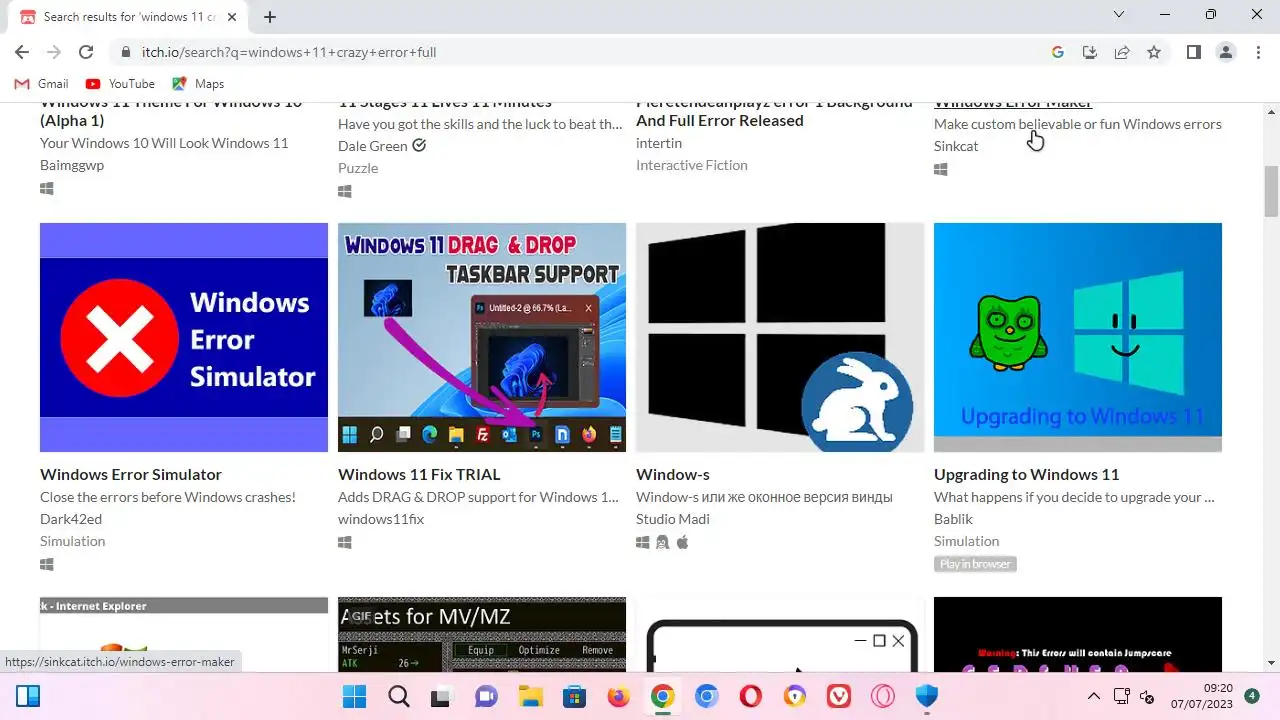Go back to the previous page
The height and width of the screenshot is (720, 1280).
coord(22,52)
